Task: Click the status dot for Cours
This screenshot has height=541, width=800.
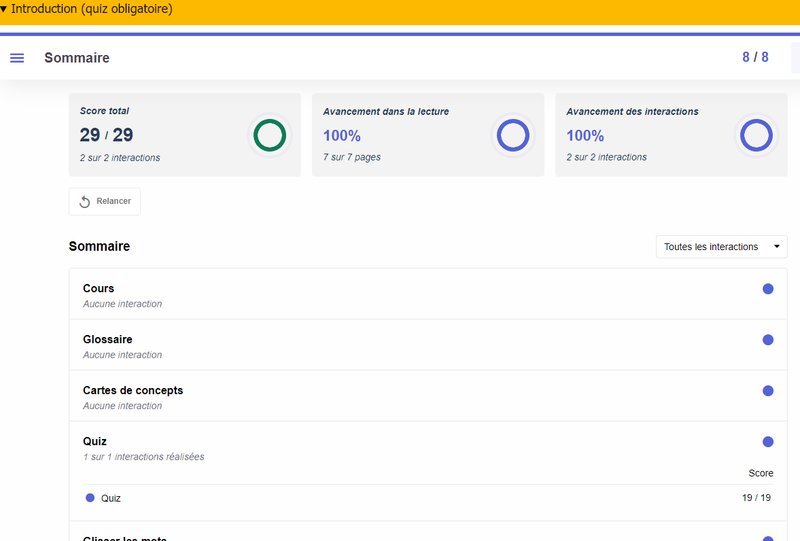Action: tap(768, 289)
